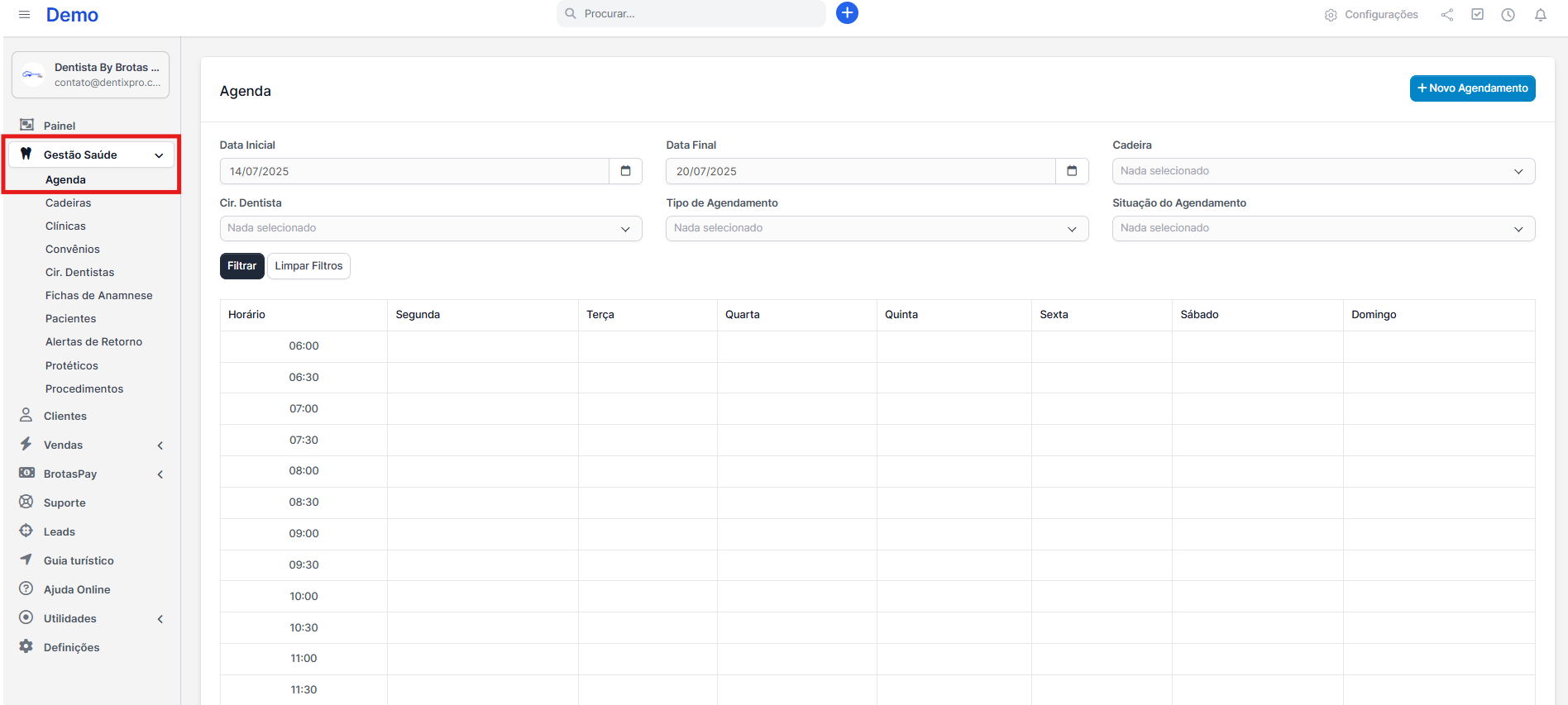Open Data Inicial calendar picker icon
The width and height of the screenshot is (1568, 705).
coord(625,171)
